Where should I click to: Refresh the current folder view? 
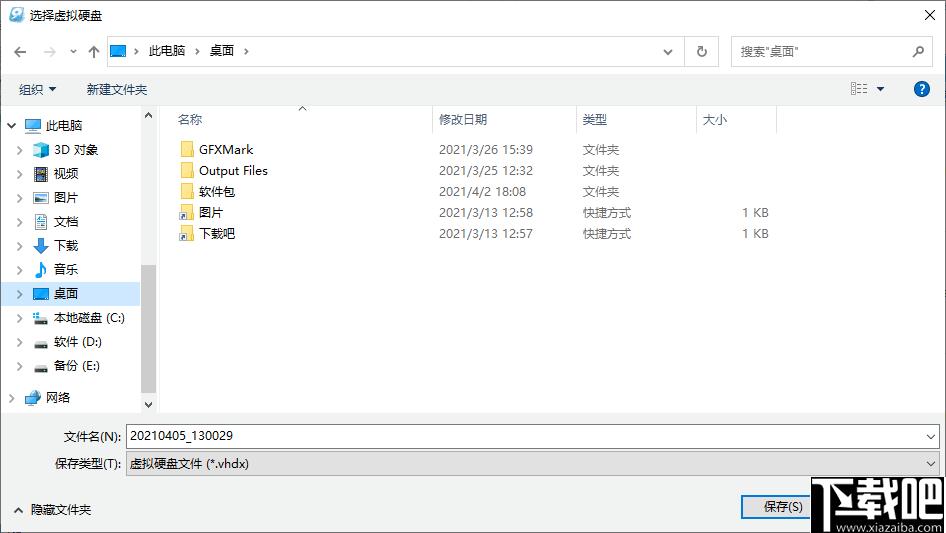702,51
